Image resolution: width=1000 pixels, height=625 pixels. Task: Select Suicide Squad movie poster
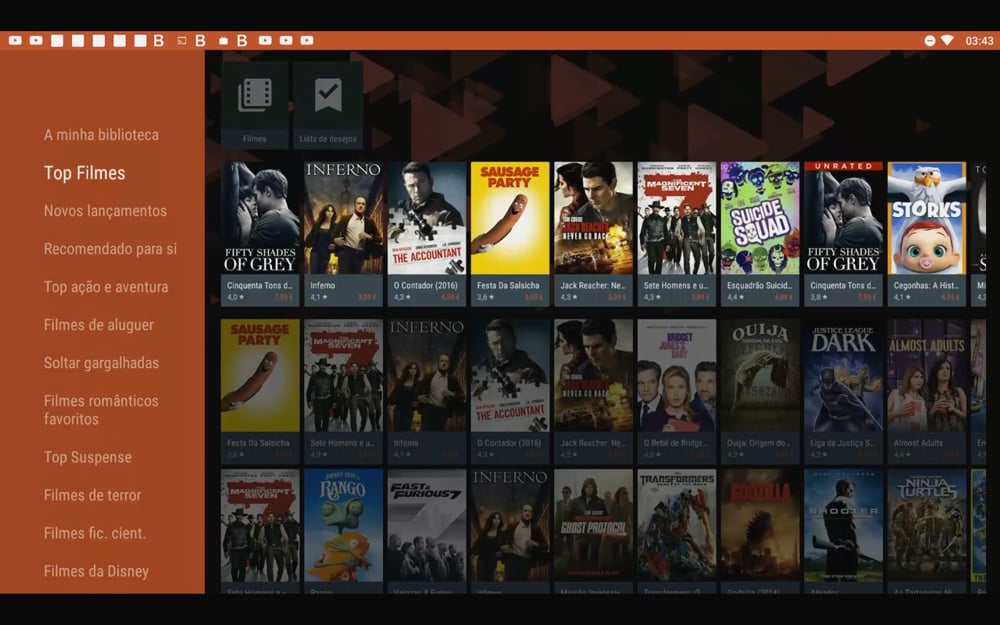coord(760,218)
